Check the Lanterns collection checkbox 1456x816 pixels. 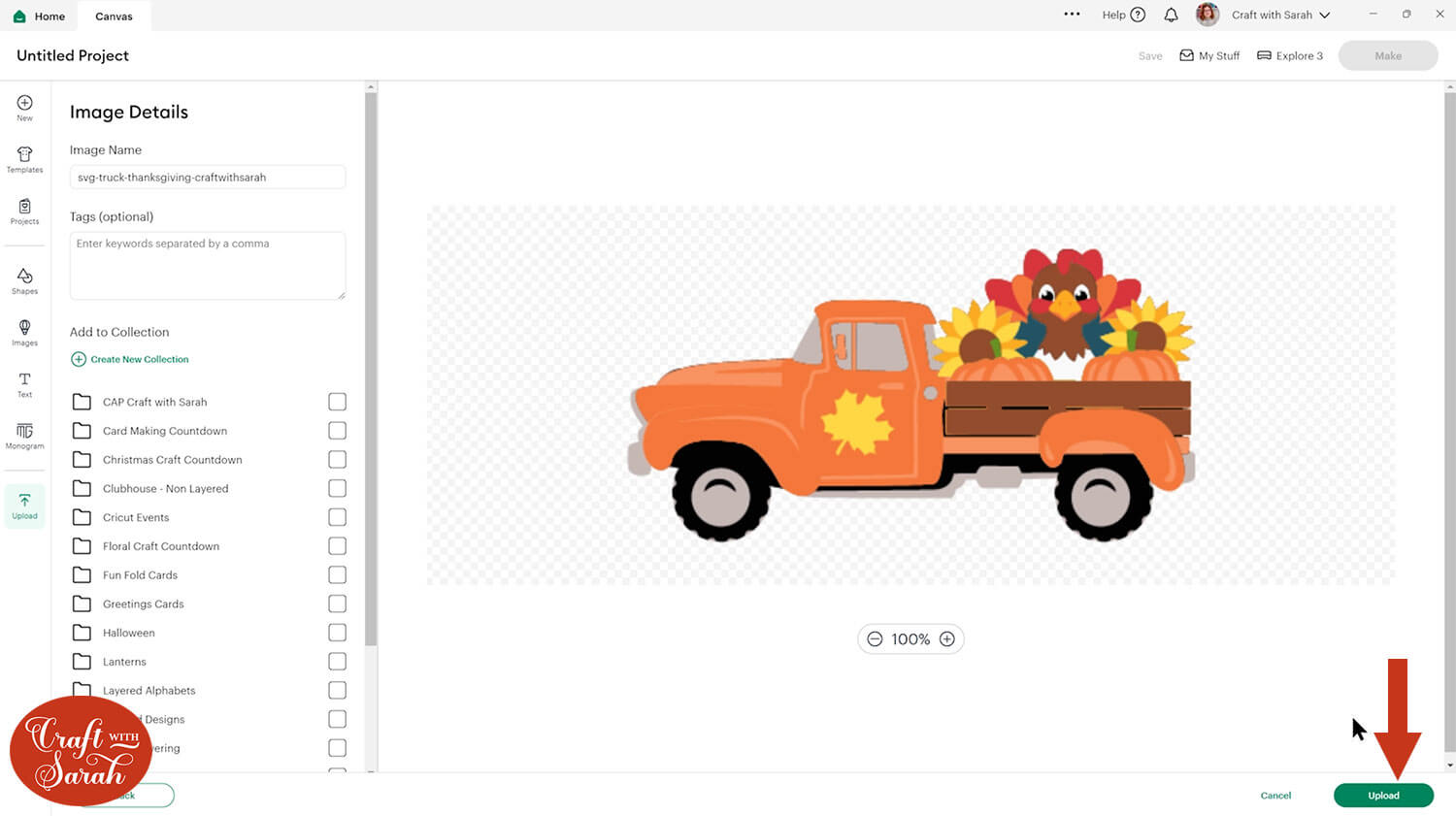point(337,661)
